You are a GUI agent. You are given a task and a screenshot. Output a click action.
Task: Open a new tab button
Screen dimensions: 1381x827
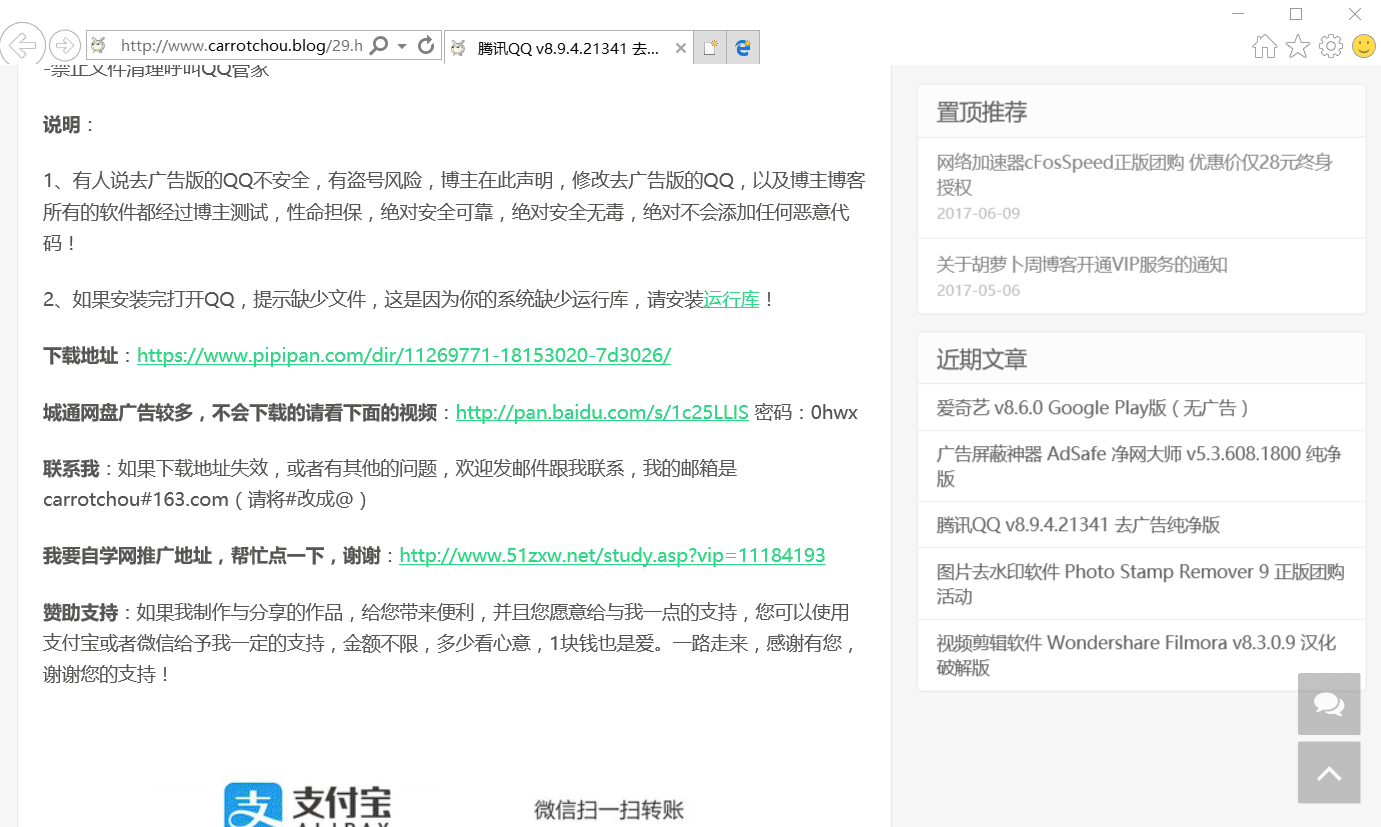tap(710, 47)
